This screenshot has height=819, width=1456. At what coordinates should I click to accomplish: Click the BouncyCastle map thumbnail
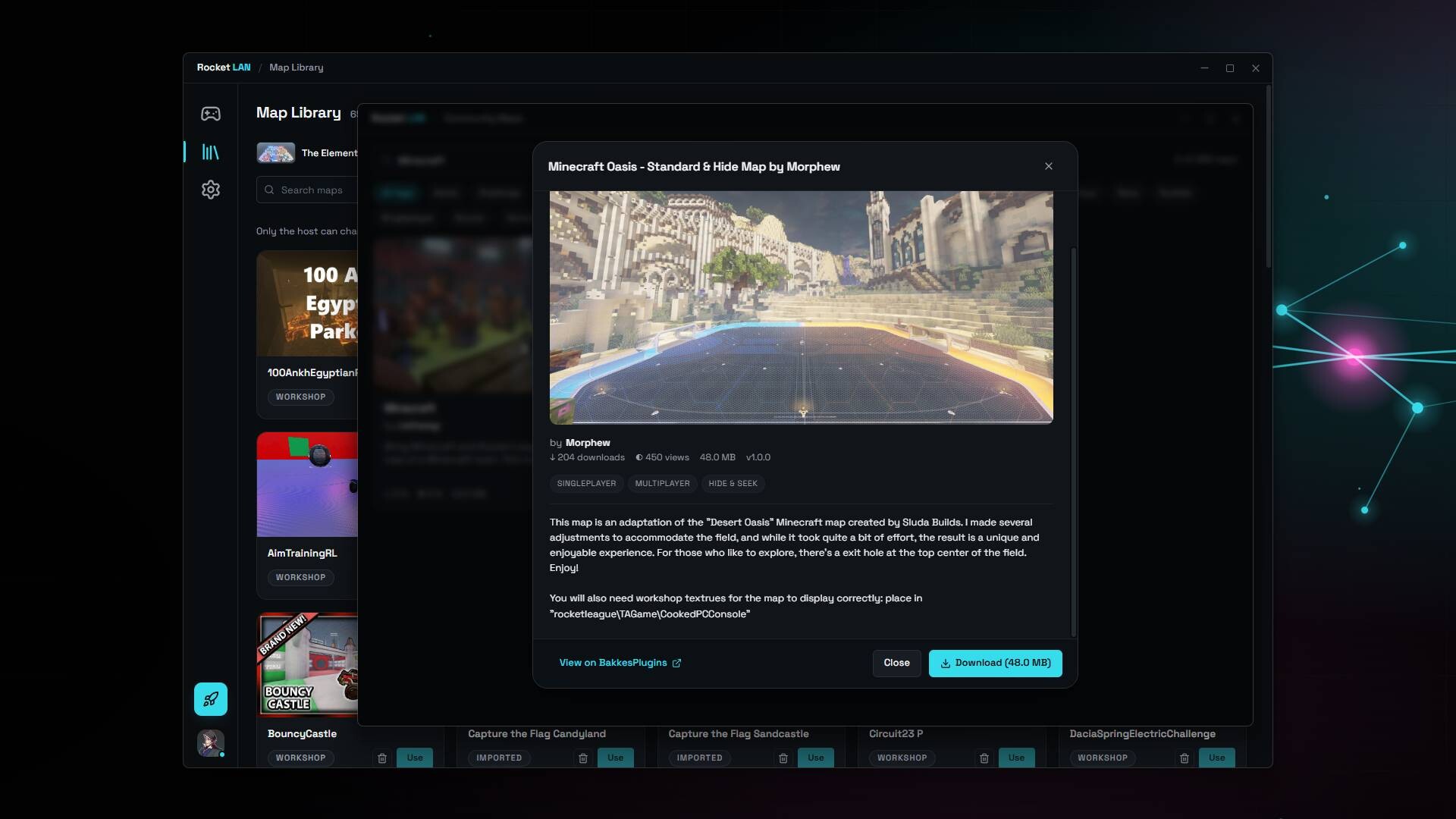[x=307, y=665]
